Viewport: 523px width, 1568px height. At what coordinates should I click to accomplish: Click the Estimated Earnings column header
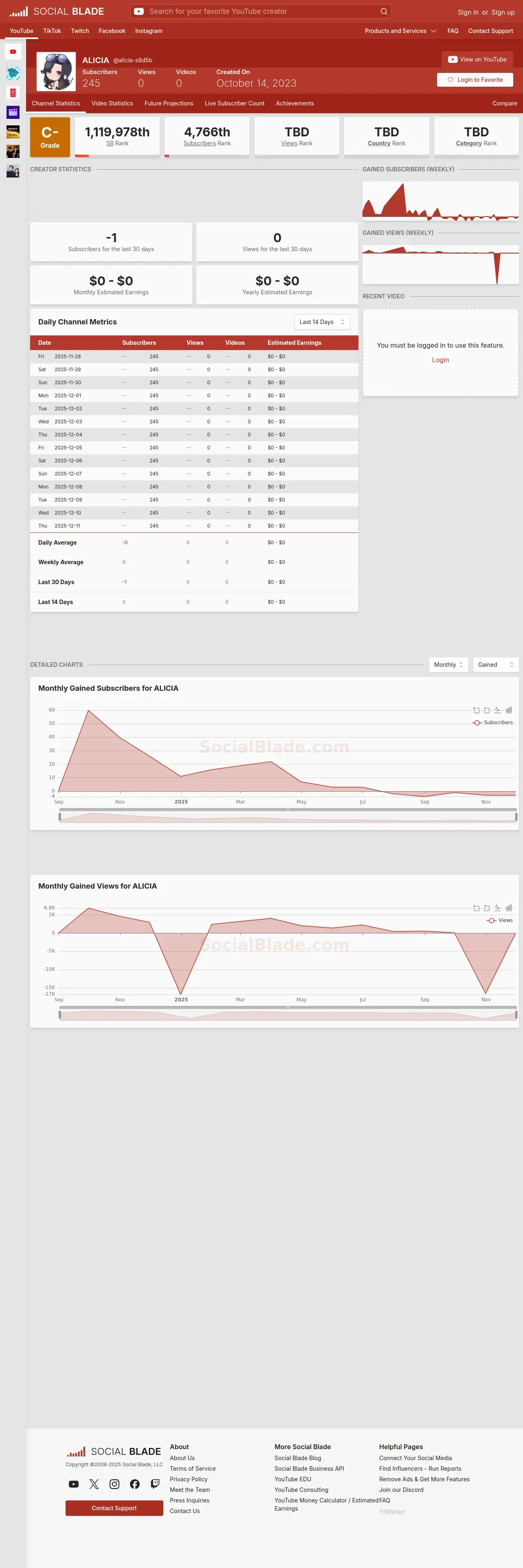(x=294, y=343)
